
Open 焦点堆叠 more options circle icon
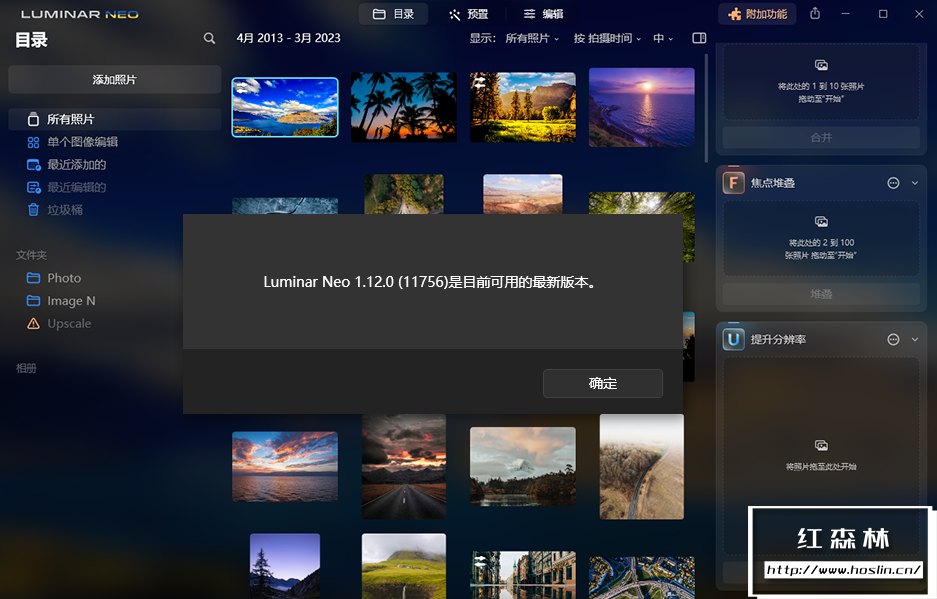(893, 183)
